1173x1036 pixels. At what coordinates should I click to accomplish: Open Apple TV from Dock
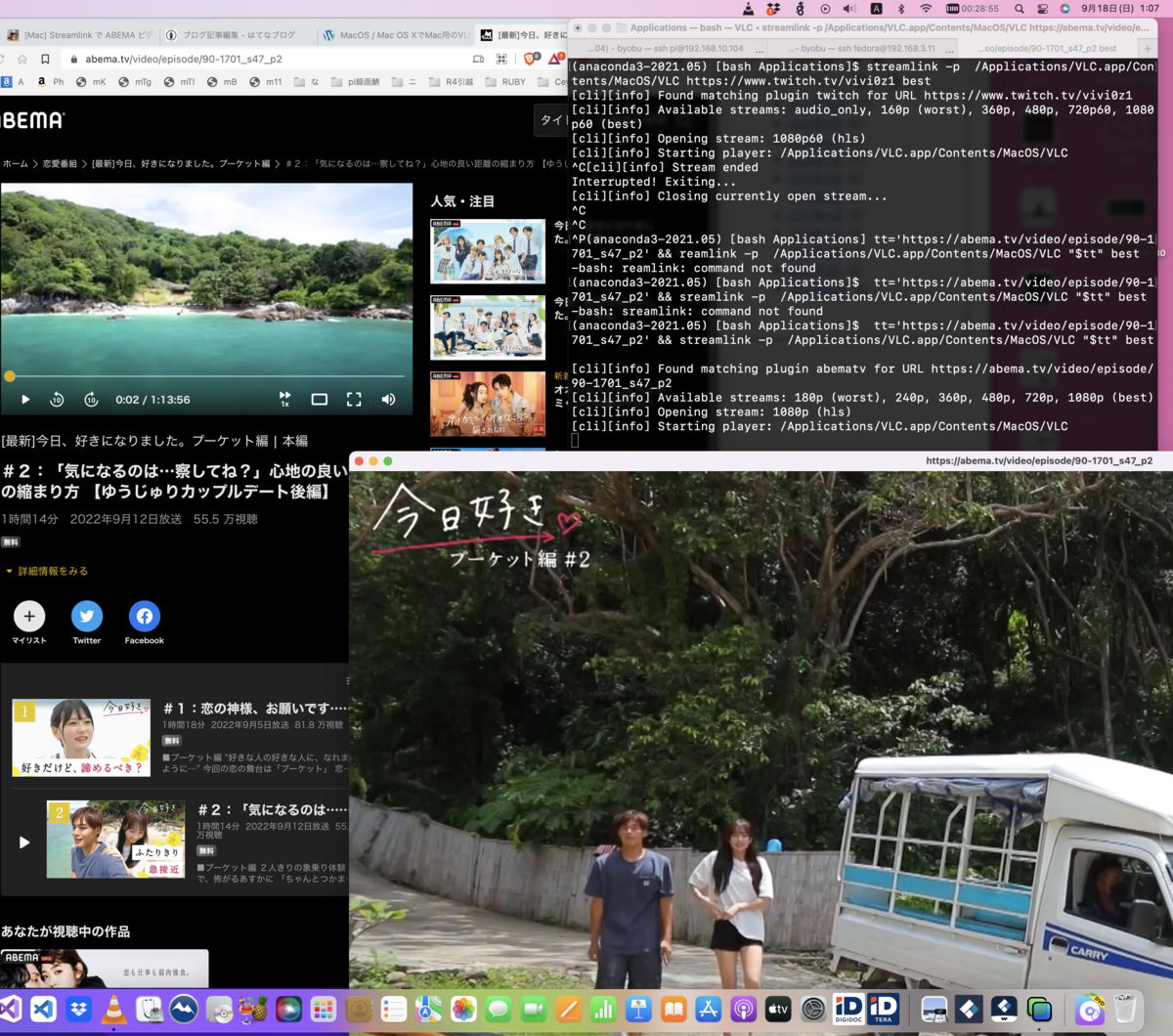778,1009
